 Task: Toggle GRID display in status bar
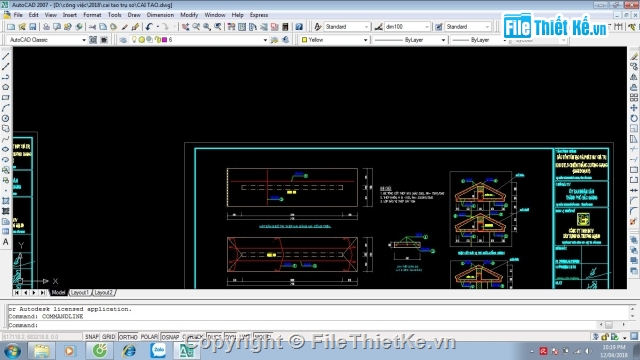pos(109,337)
